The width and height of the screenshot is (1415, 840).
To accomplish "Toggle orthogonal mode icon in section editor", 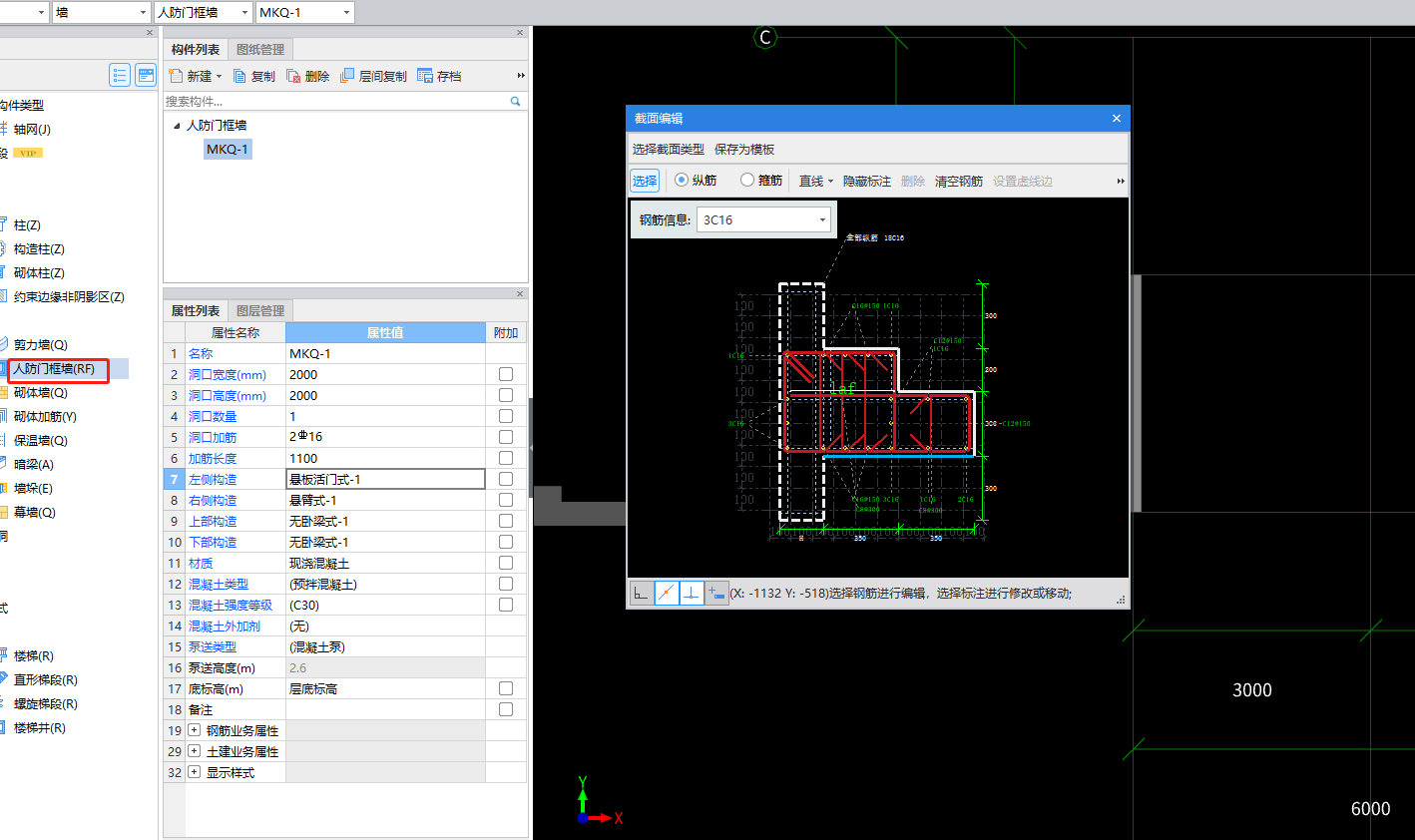I will pos(642,593).
